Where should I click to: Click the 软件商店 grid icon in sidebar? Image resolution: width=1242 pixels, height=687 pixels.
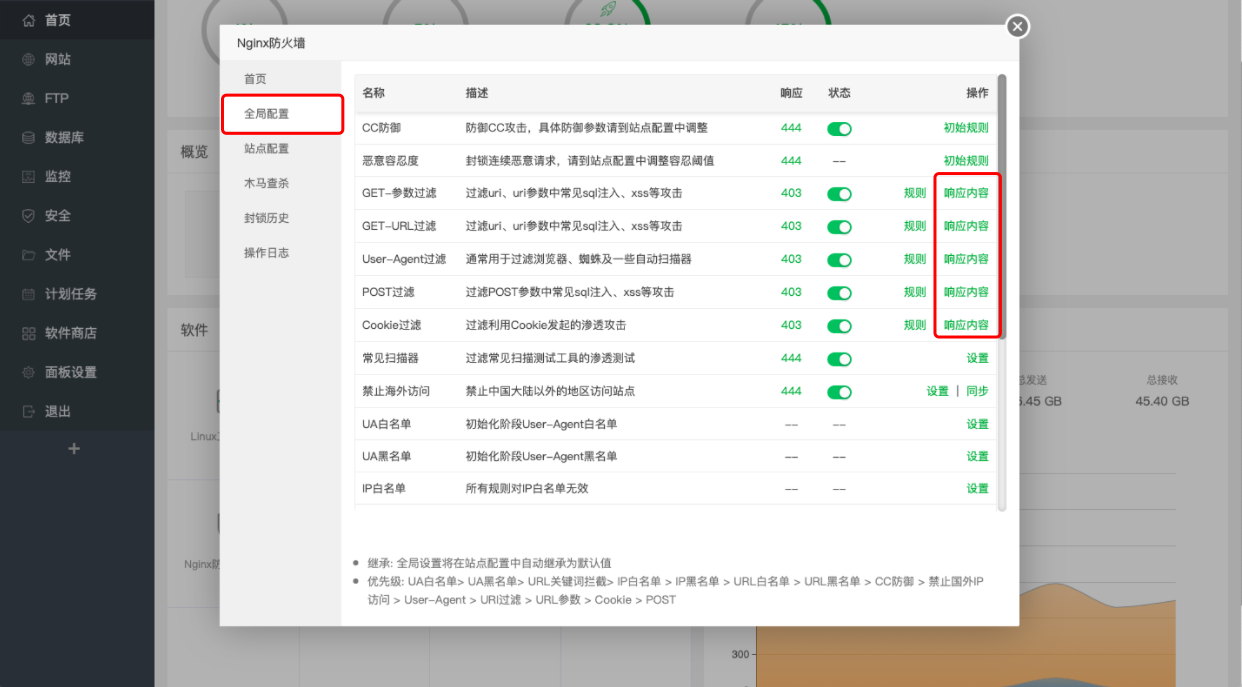(x=28, y=333)
